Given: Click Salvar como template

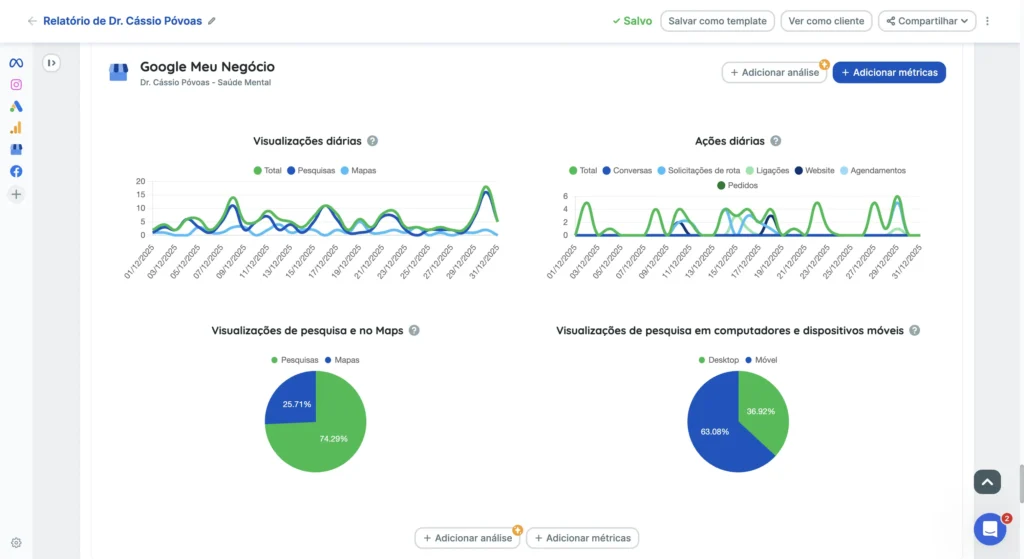Looking at the screenshot, I should click(717, 21).
